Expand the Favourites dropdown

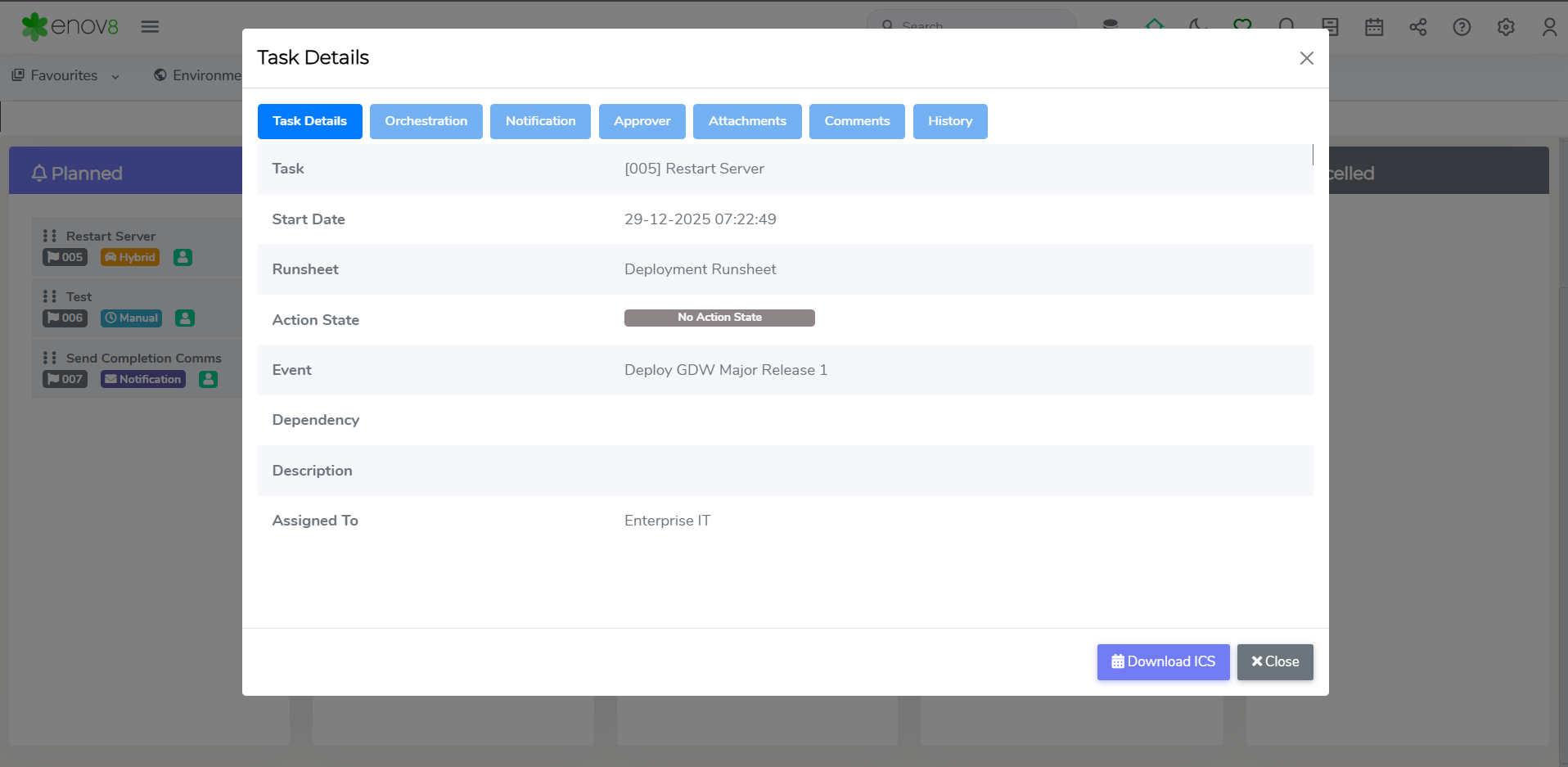(x=65, y=75)
